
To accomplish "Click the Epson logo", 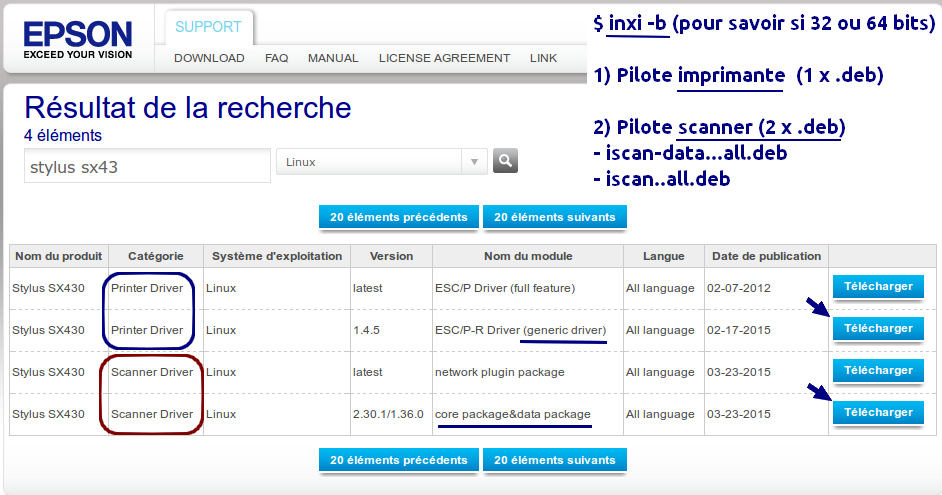I will tap(78, 40).
